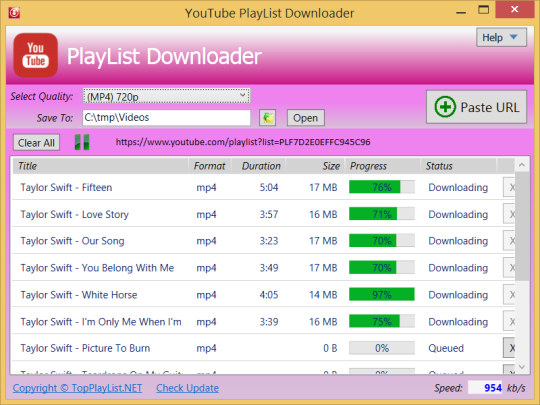Click the Queued status of Picture To Burn

pos(446,348)
